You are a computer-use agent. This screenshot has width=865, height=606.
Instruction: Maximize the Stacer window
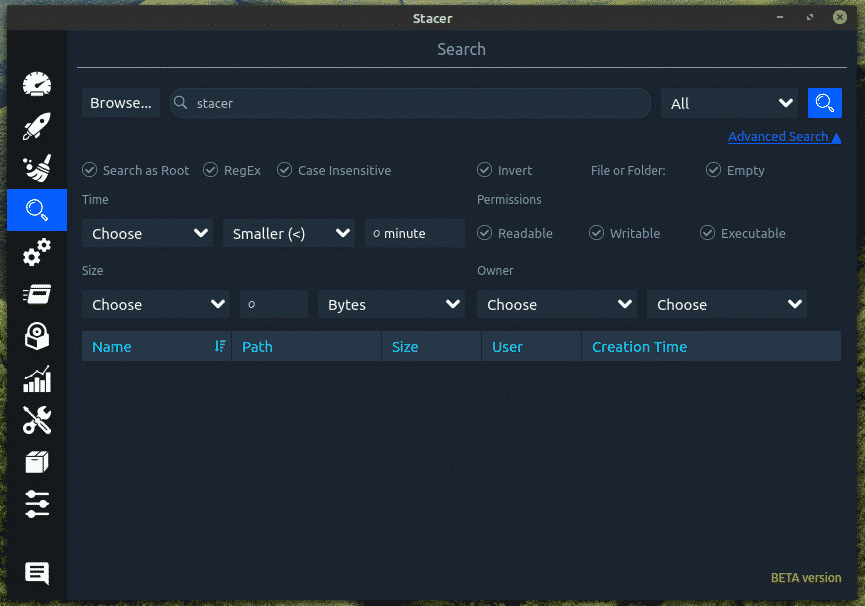(810, 17)
